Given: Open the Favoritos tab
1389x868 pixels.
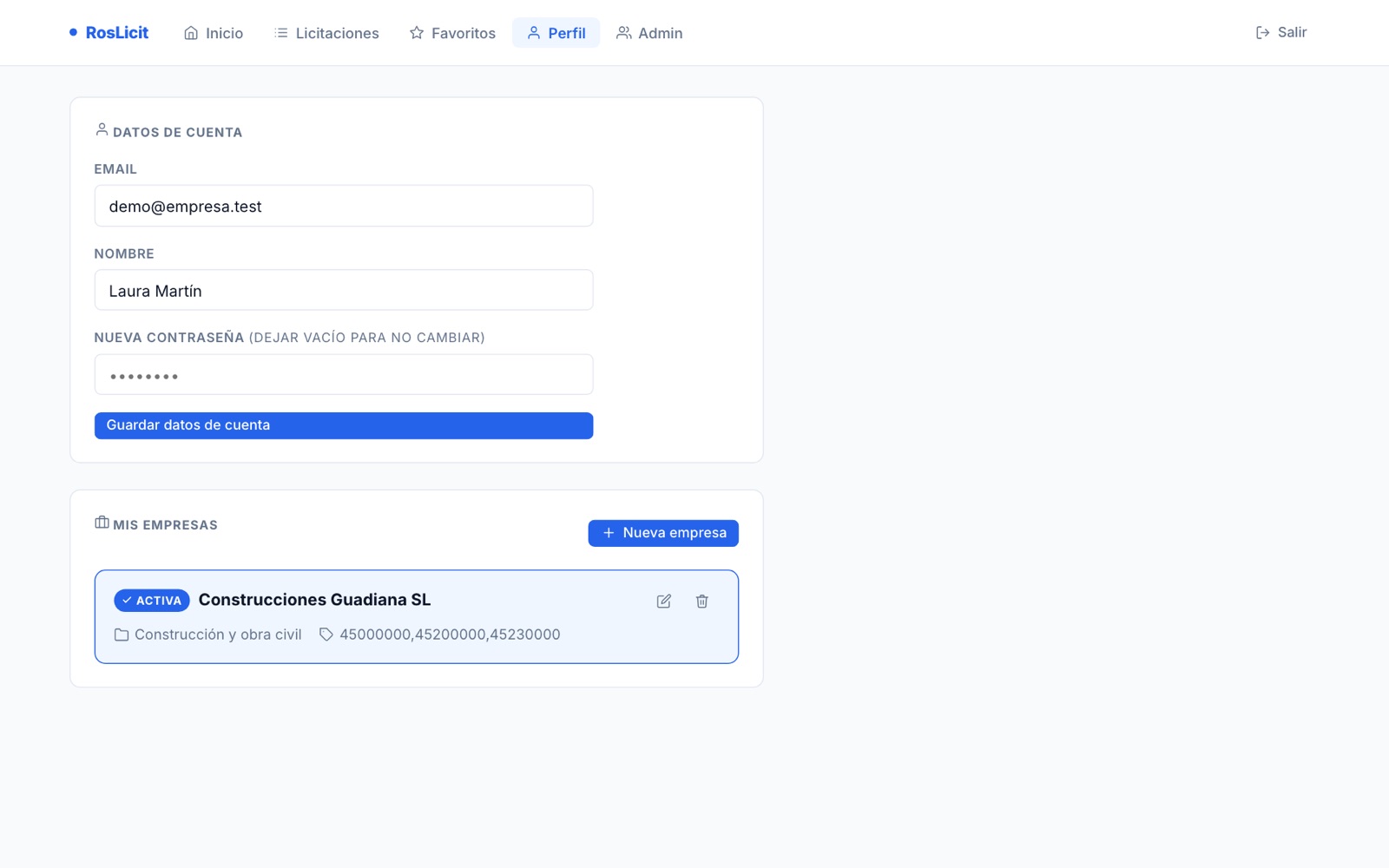Looking at the screenshot, I should coord(452,33).
